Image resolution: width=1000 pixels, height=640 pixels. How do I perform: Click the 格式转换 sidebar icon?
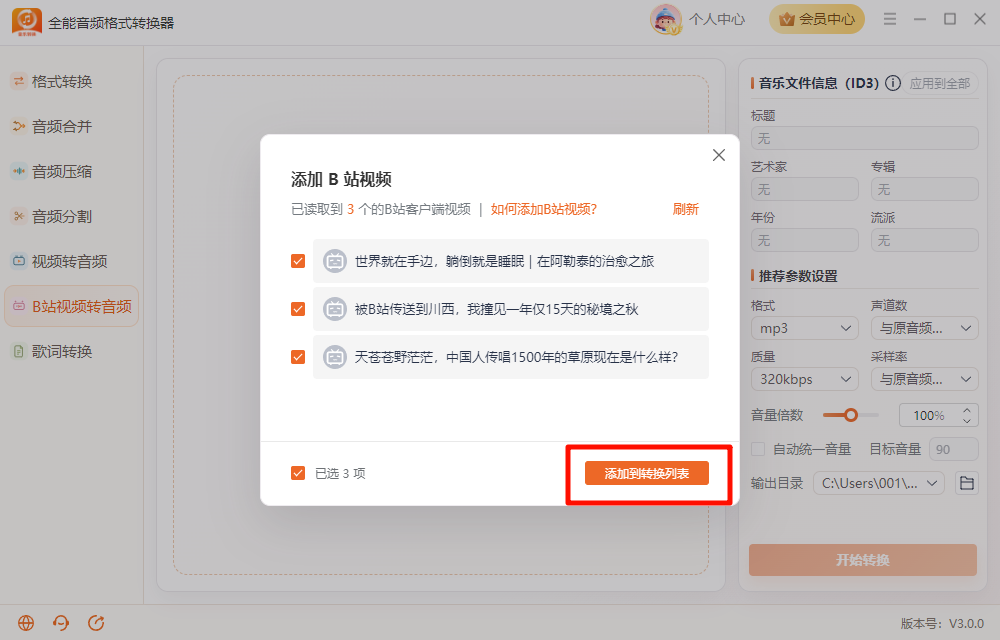tap(19, 81)
